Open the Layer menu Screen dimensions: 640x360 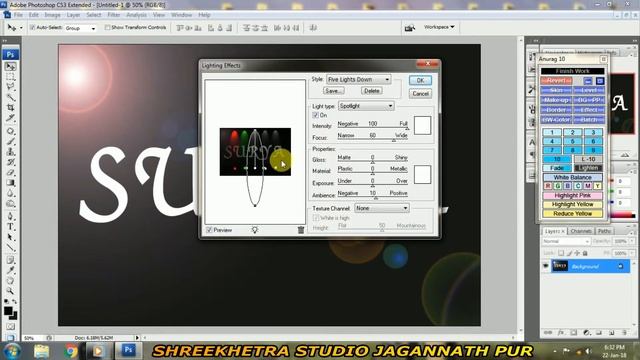73,15
